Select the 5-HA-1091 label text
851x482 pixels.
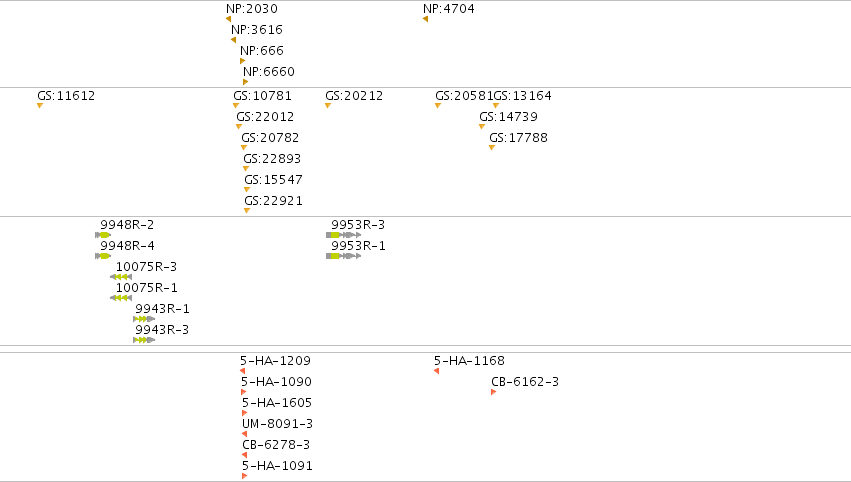point(277,466)
